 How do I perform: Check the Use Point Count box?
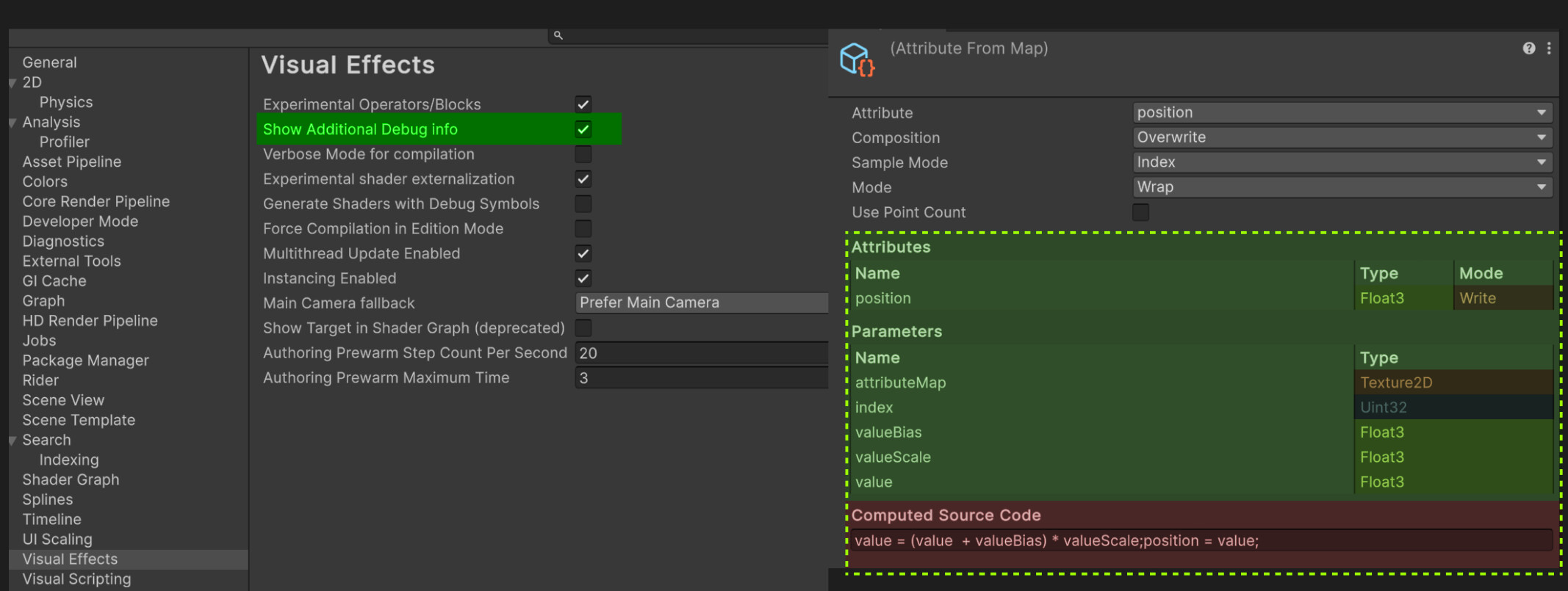(1140, 212)
